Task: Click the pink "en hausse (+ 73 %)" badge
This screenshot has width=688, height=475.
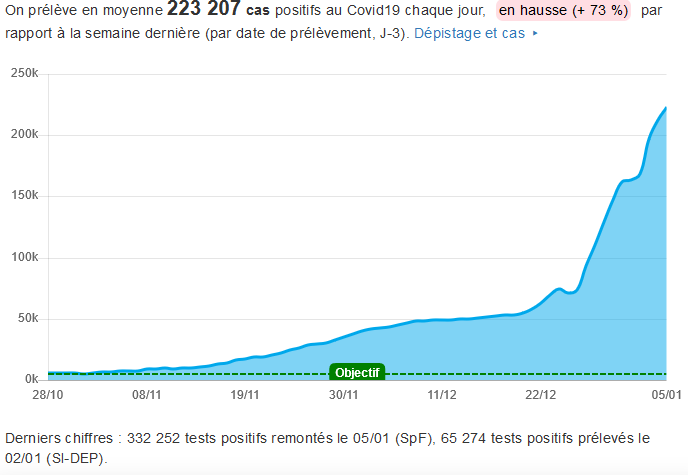Action: [564, 12]
